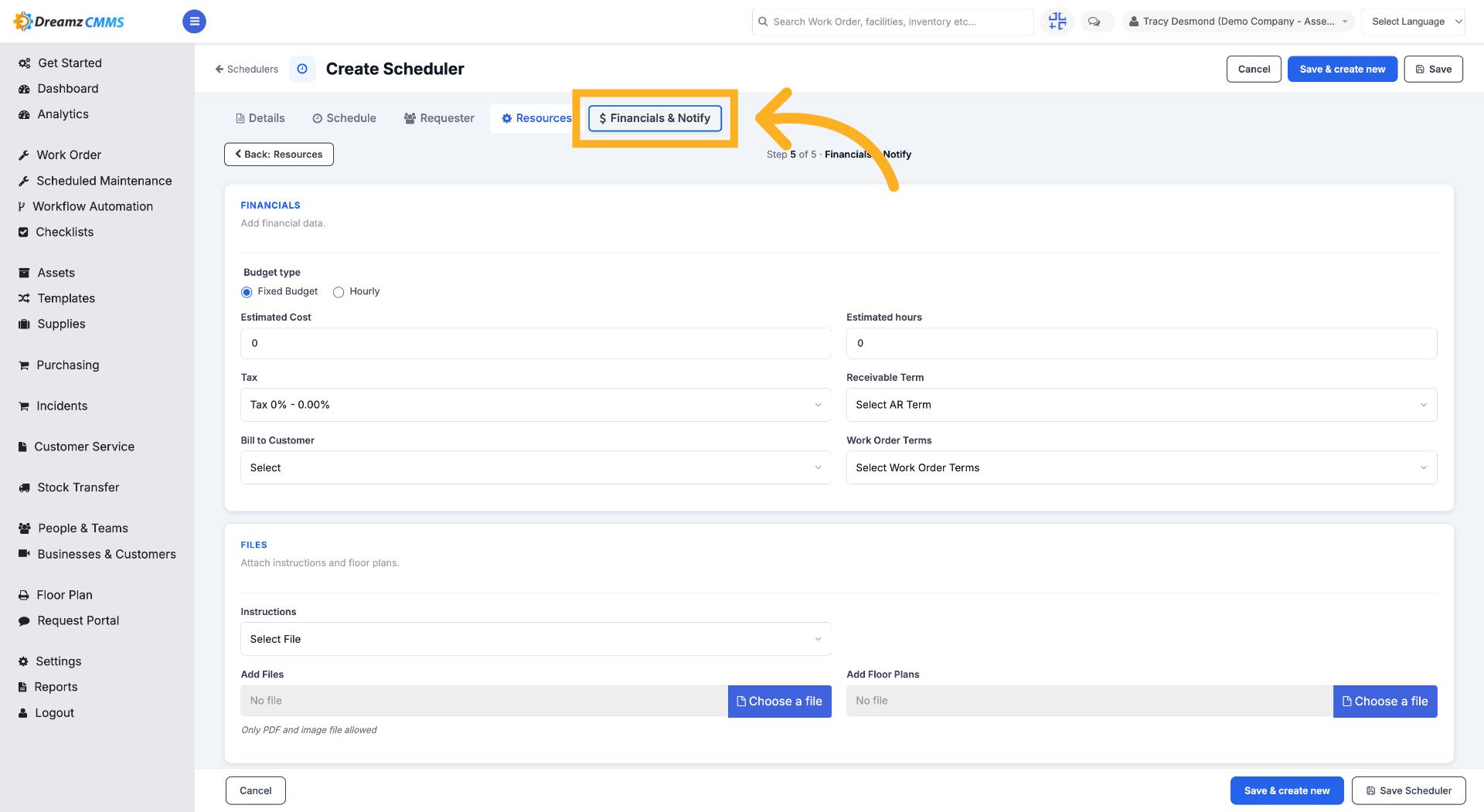1484x812 pixels.
Task: Choose a file under Add Files
Action: coord(780,702)
